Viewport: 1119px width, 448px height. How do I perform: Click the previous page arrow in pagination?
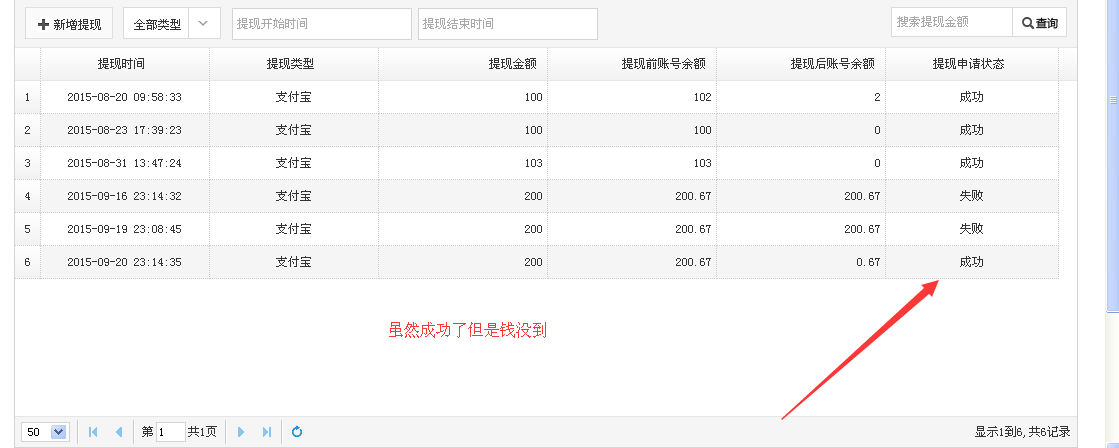pos(119,432)
